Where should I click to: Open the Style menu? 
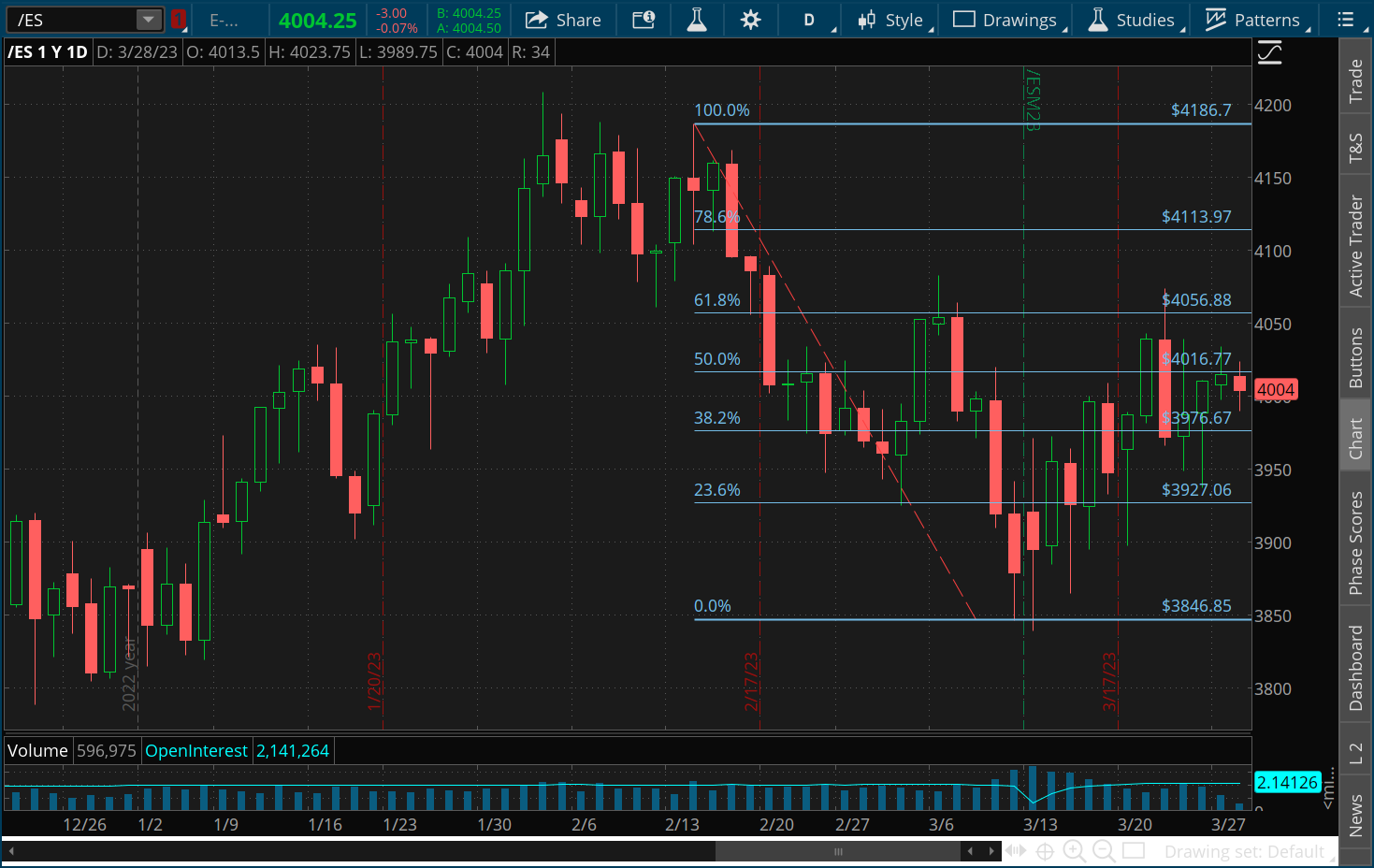(x=893, y=20)
